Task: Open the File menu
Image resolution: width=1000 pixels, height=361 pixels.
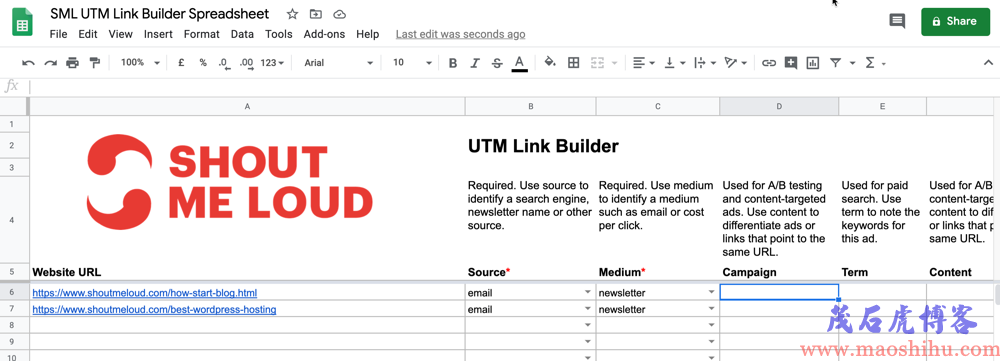Action: [58, 34]
